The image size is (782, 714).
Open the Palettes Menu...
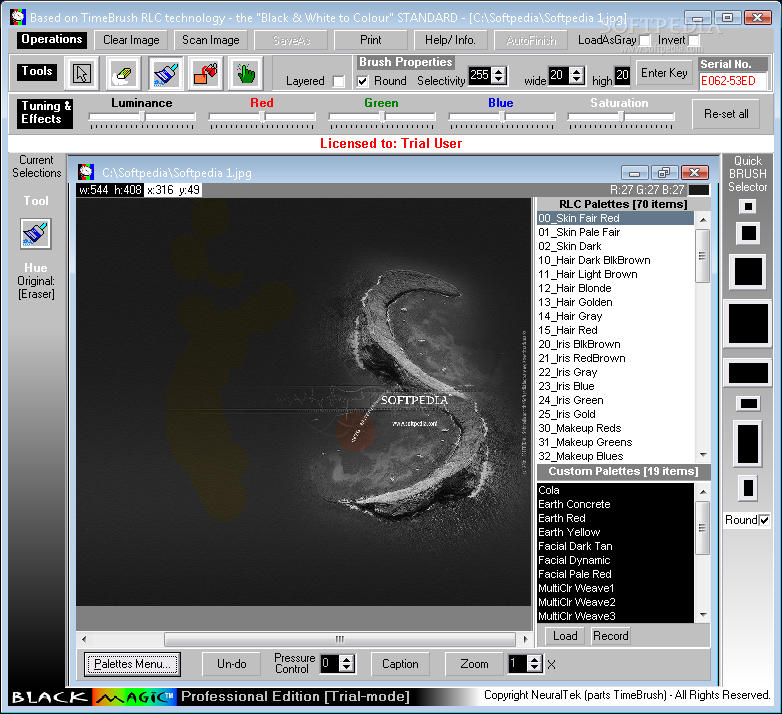click(x=132, y=664)
